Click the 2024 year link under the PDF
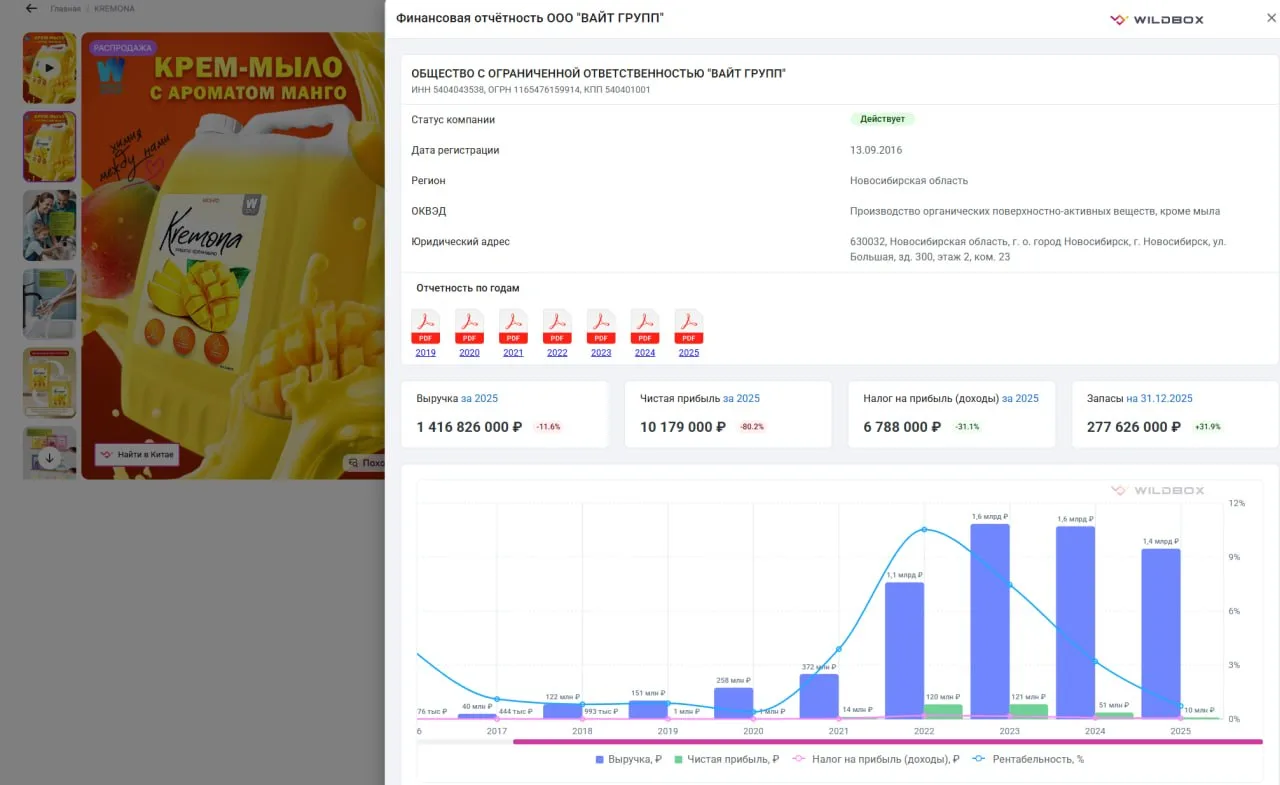This screenshot has height=785, width=1280. (645, 353)
